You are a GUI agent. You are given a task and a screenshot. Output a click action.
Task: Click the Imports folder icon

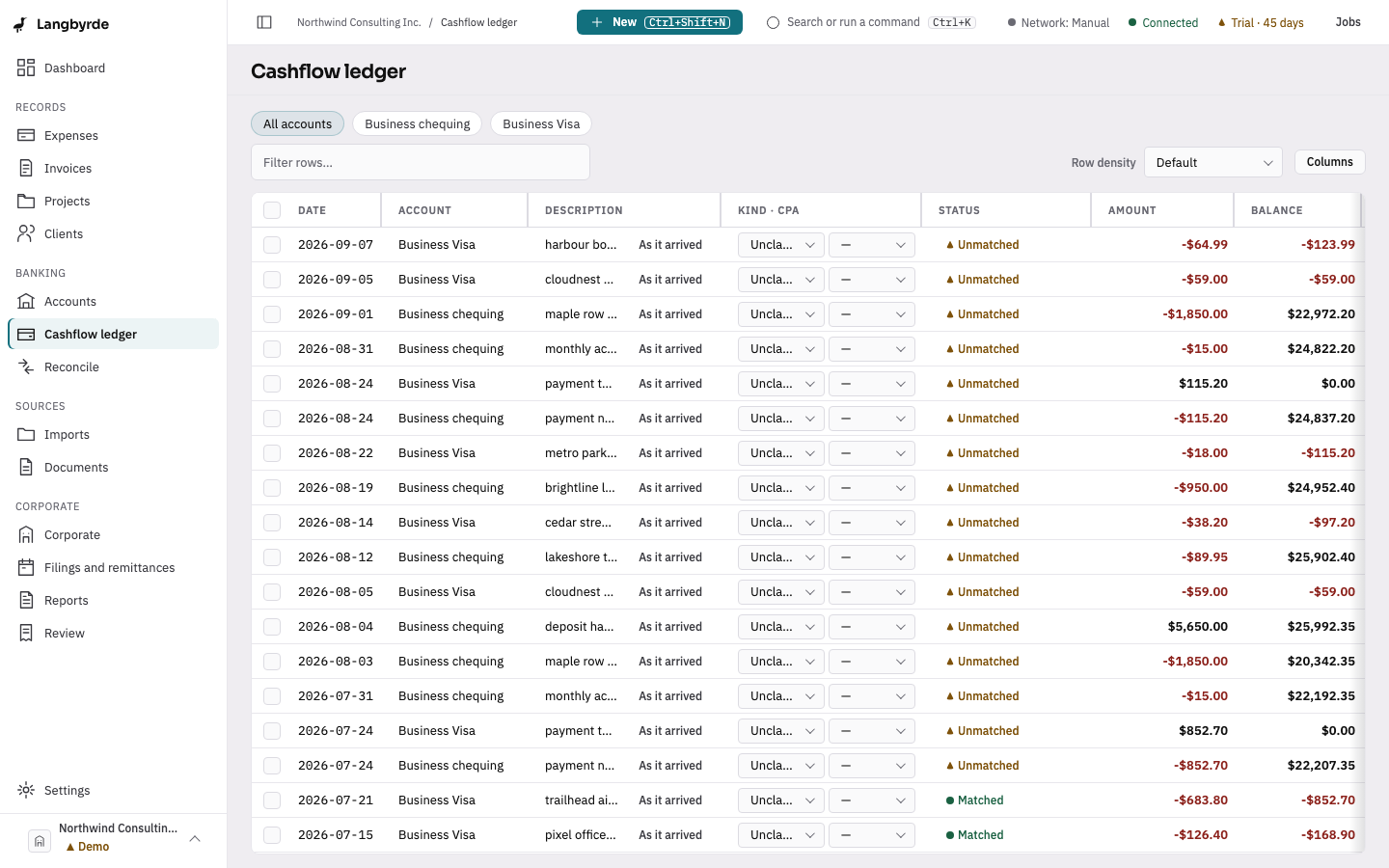(x=26, y=434)
